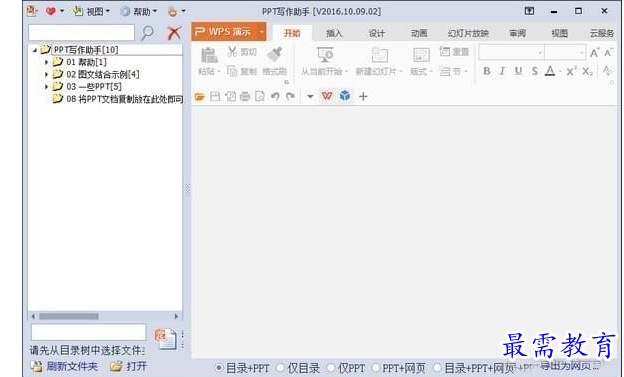Click the save disk quick-access icon
The width and height of the screenshot is (624, 377).
point(215,96)
